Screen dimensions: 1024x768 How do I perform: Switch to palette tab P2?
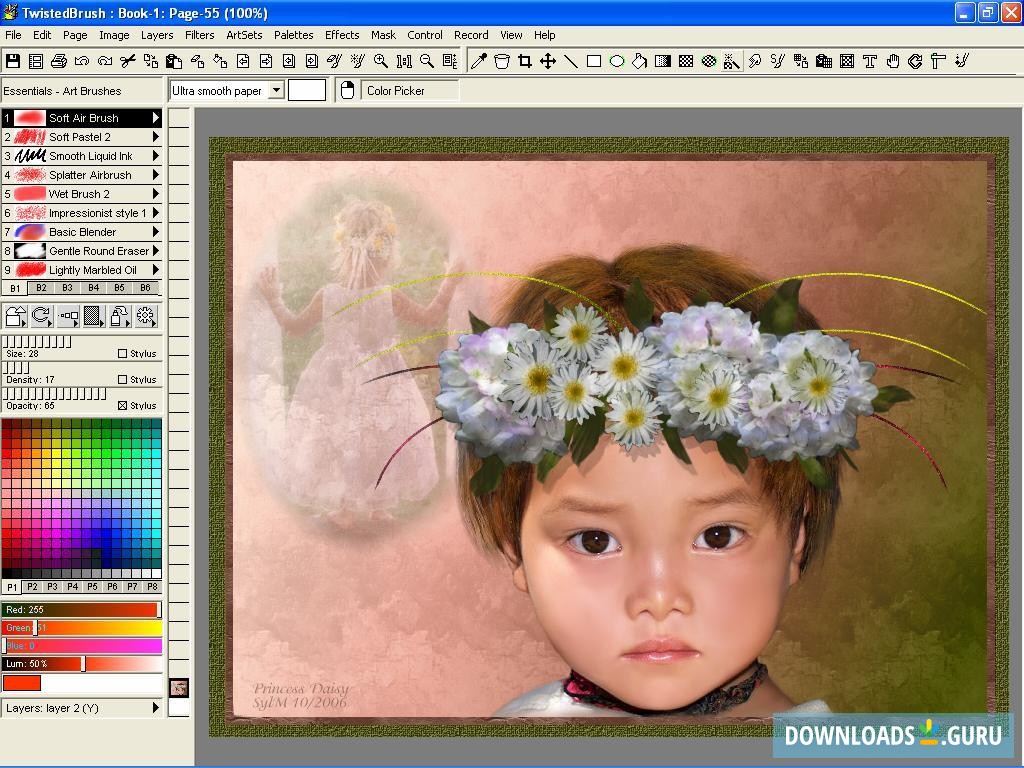[x=32, y=586]
